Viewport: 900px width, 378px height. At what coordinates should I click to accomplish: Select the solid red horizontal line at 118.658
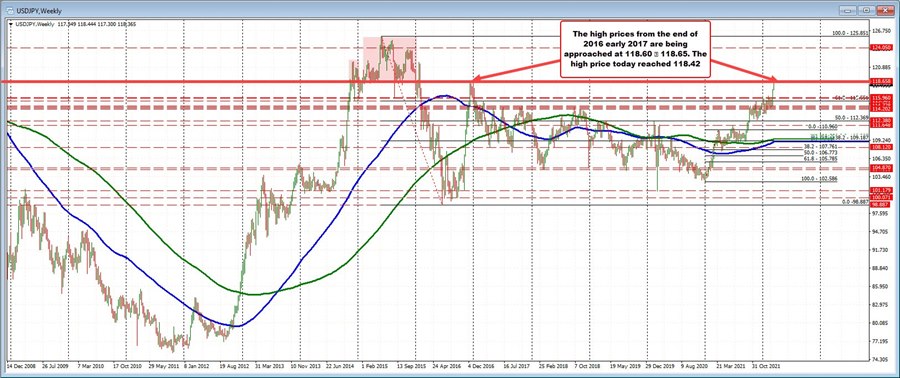click(436, 82)
